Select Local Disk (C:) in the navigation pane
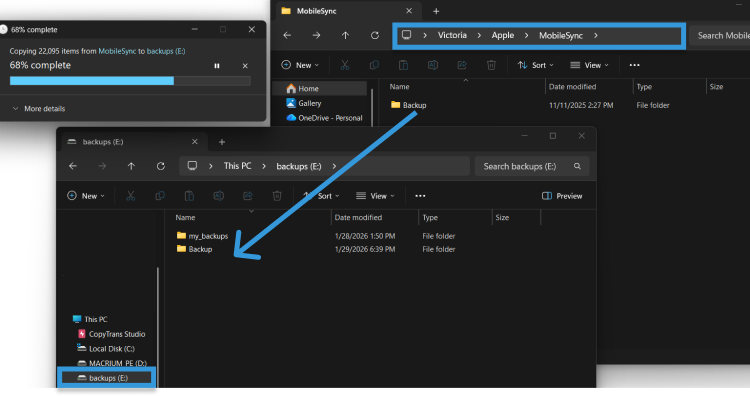 coord(106,349)
